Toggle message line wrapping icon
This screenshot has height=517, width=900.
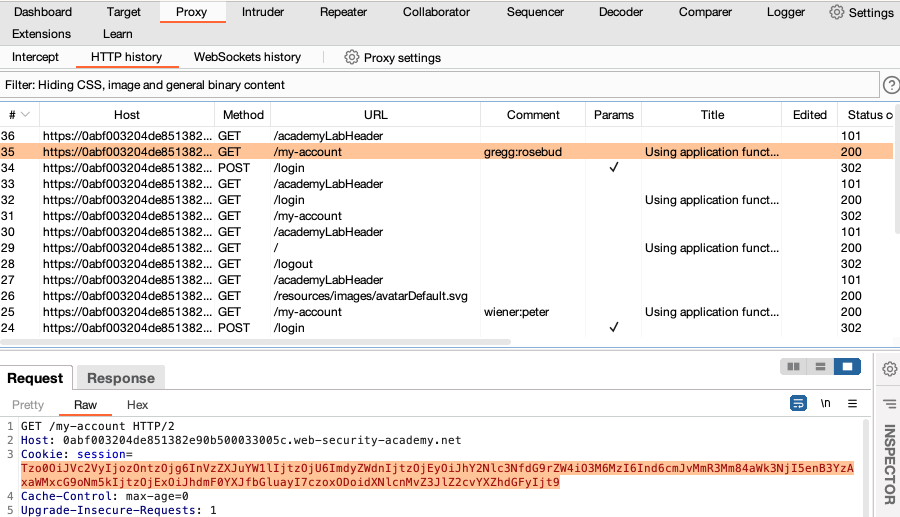(798, 403)
